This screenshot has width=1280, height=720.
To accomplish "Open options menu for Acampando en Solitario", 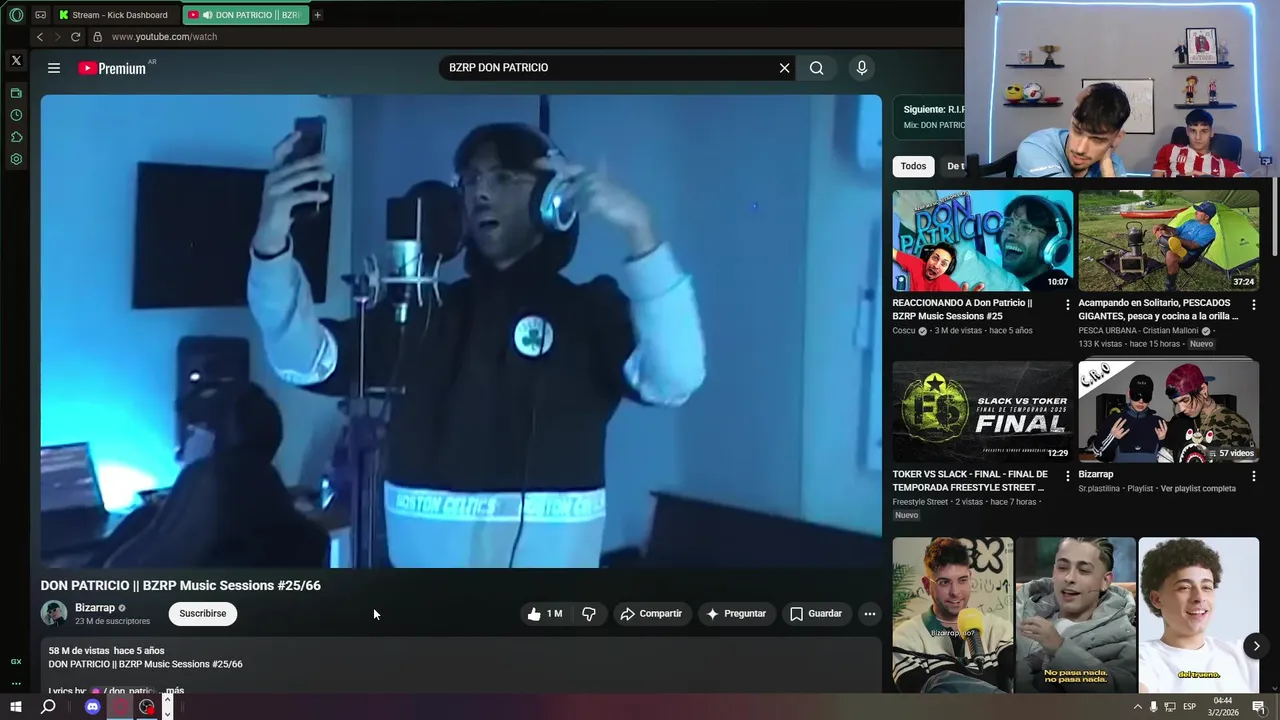I will coord(1254,305).
